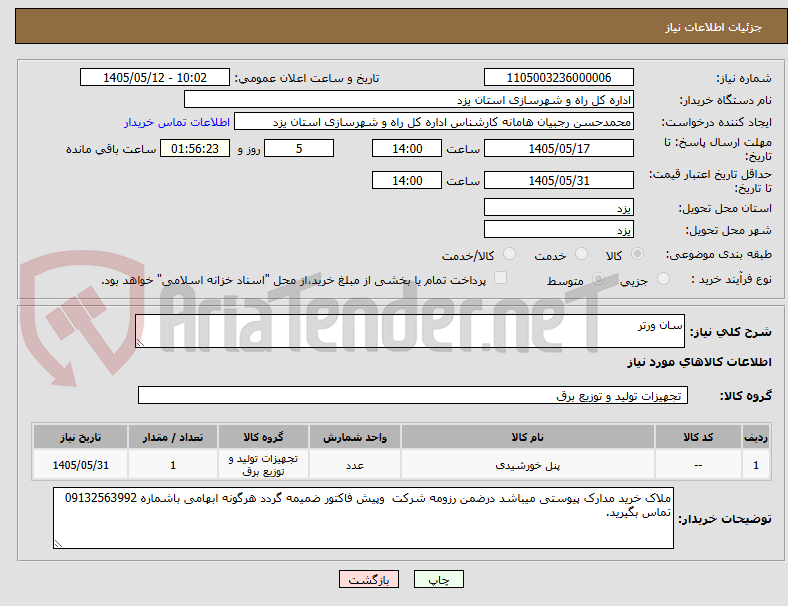The width and height of the screenshot is (788, 606).
Task: Click the کد کالا column header
Action: point(698,437)
